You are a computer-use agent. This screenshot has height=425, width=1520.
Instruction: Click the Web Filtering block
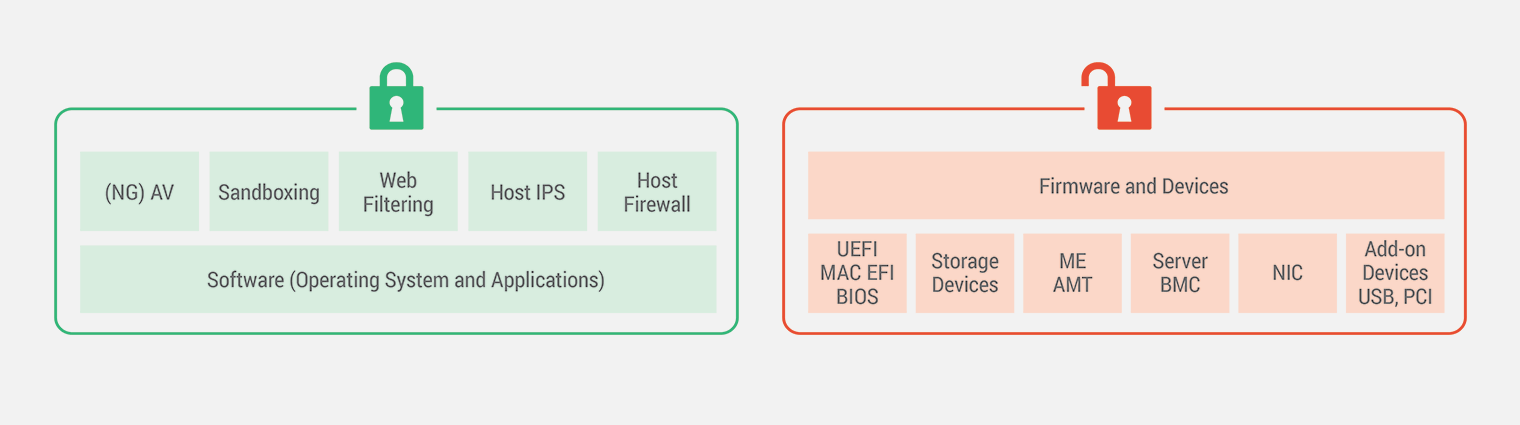[x=398, y=192]
